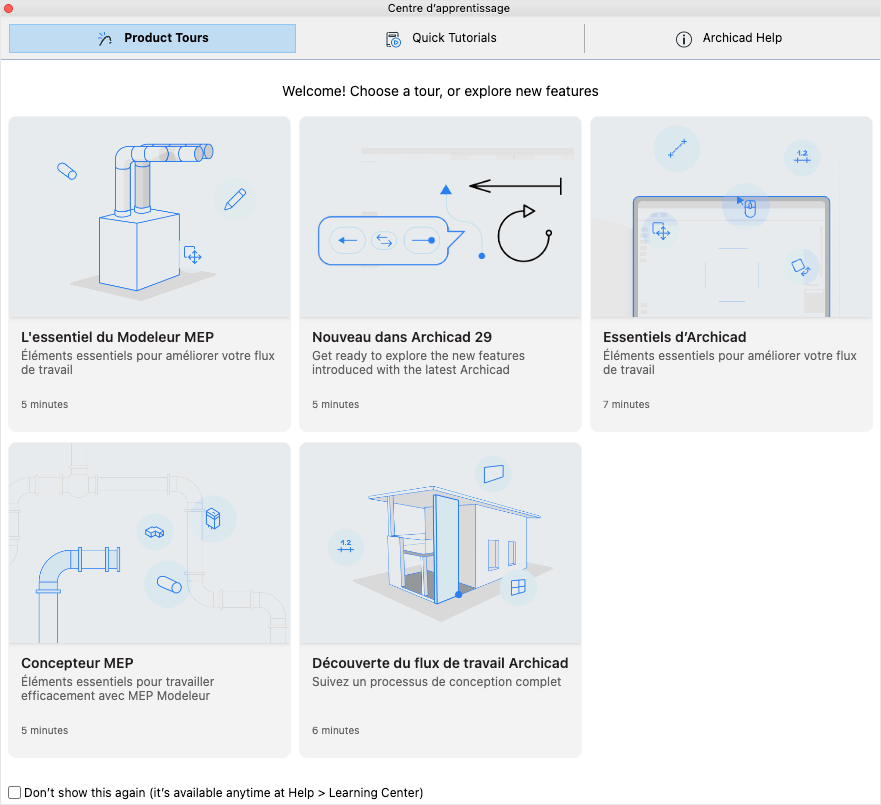
Task: Click the line tool icon in Essentiels d'Archicad
Action: [x=677, y=148]
